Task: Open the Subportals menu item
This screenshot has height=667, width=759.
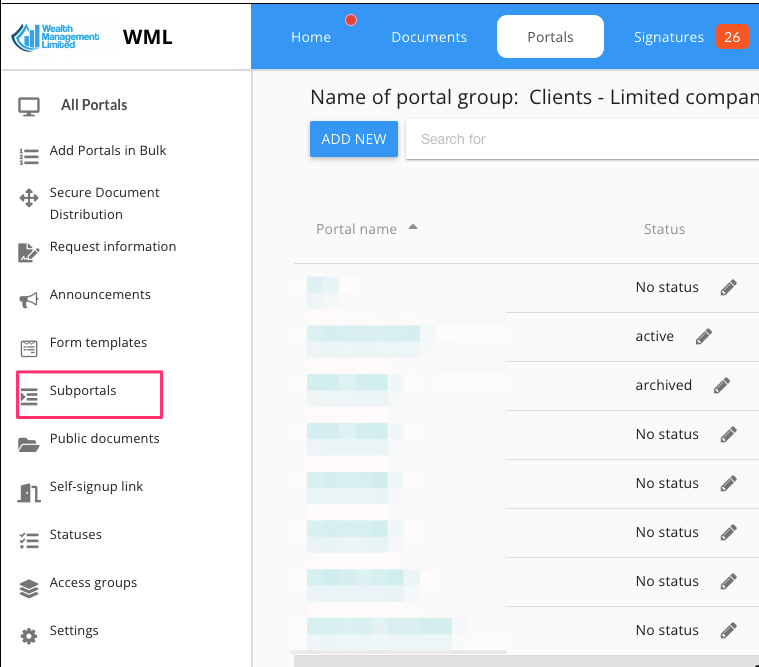Action: point(84,391)
